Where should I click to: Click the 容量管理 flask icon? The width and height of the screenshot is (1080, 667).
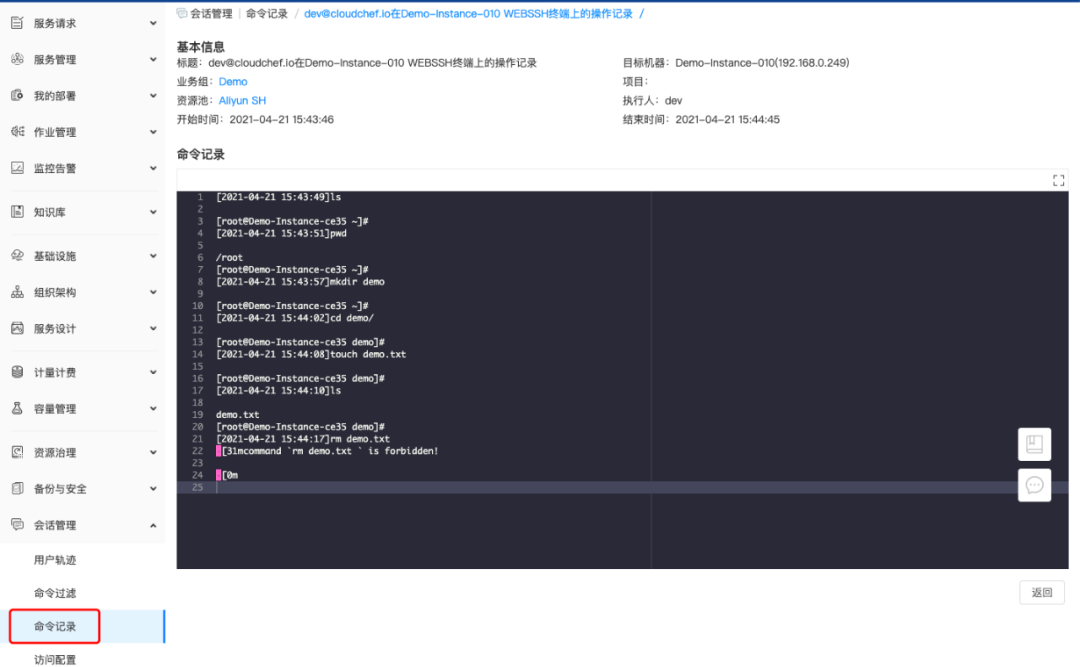tap(17, 409)
